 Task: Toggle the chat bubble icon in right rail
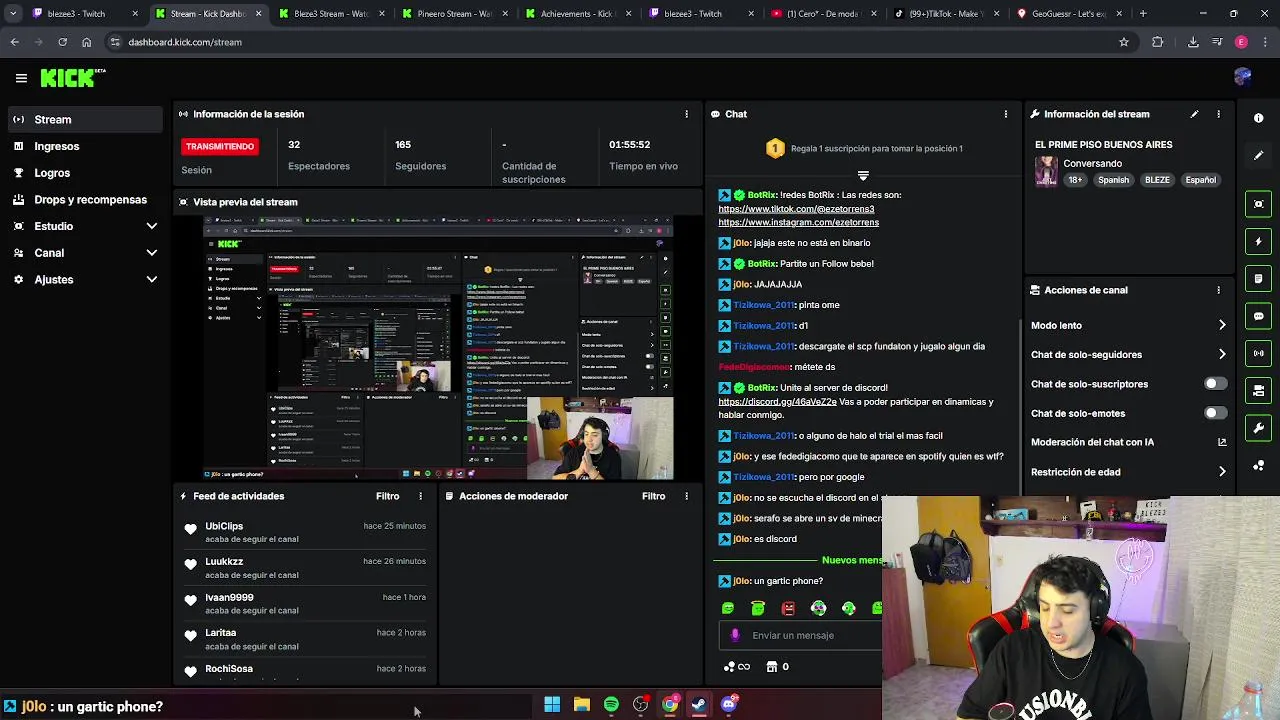click(1259, 316)
